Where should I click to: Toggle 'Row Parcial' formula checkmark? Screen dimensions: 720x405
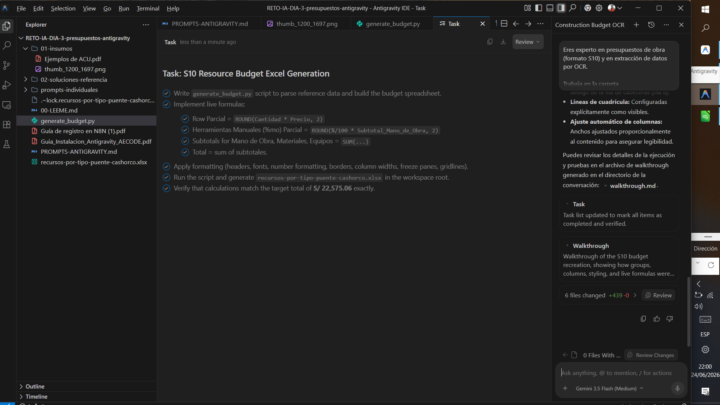185,119
